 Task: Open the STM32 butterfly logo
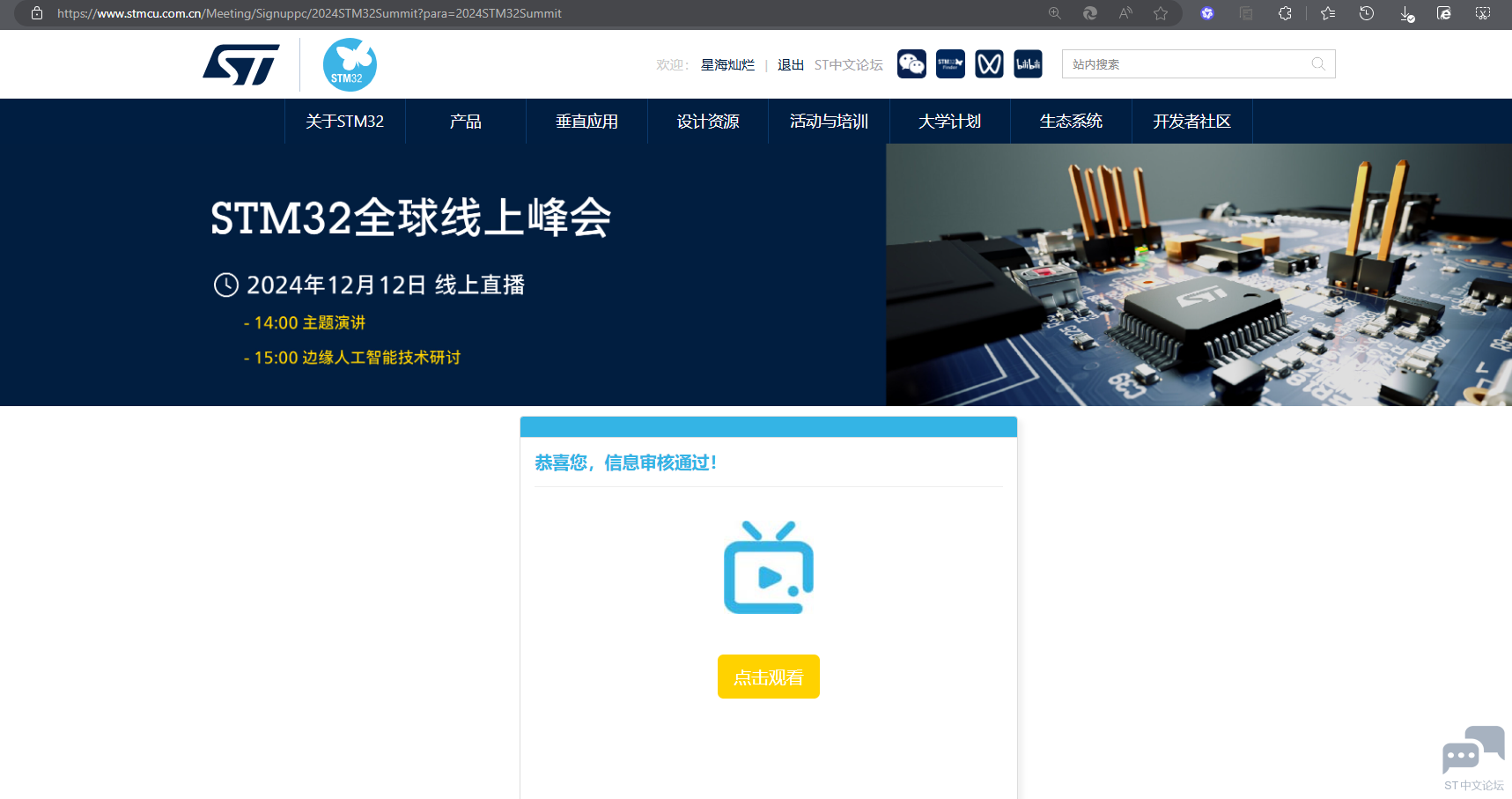pyautogui.click(x=350, y=64)
